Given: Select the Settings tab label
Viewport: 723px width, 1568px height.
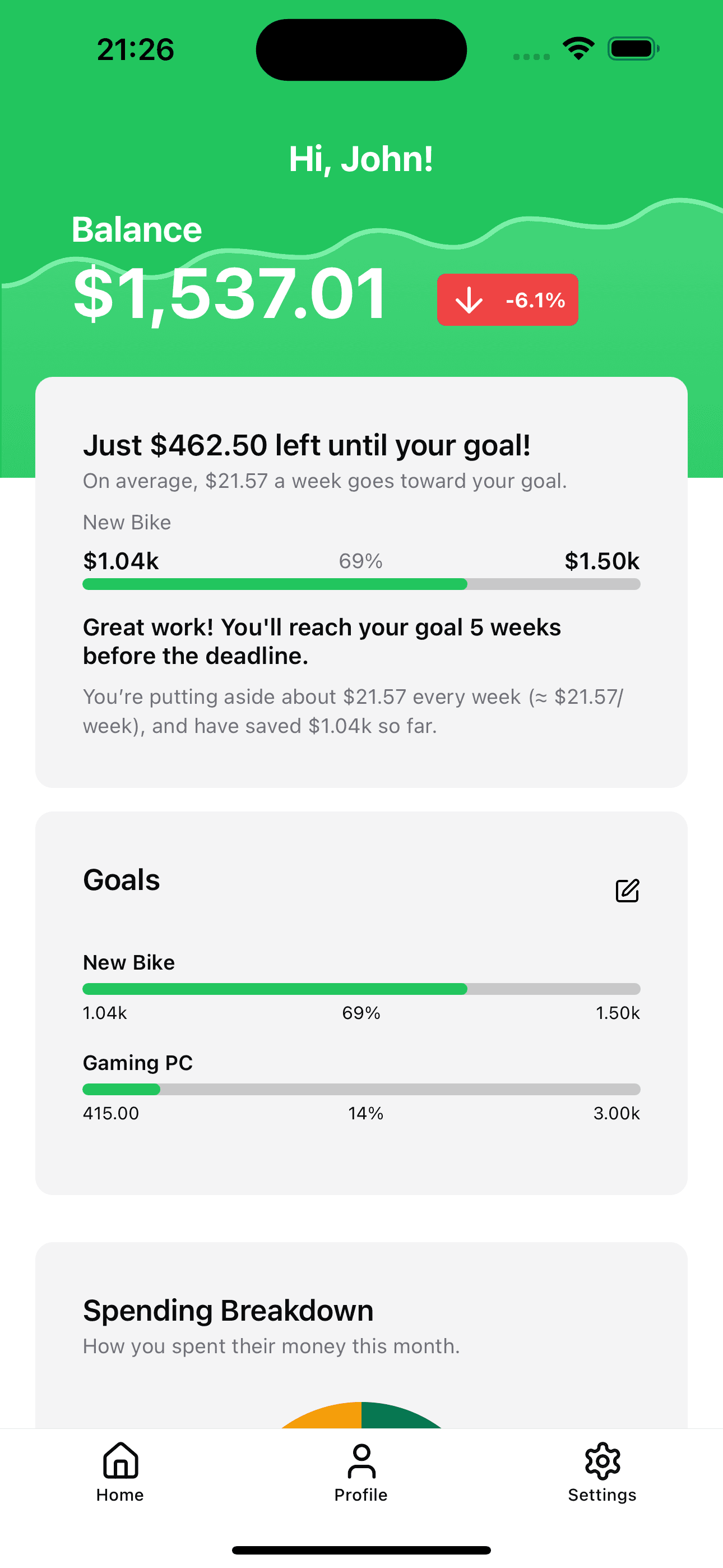Looking at the screenshot, I should [602, 1495].
